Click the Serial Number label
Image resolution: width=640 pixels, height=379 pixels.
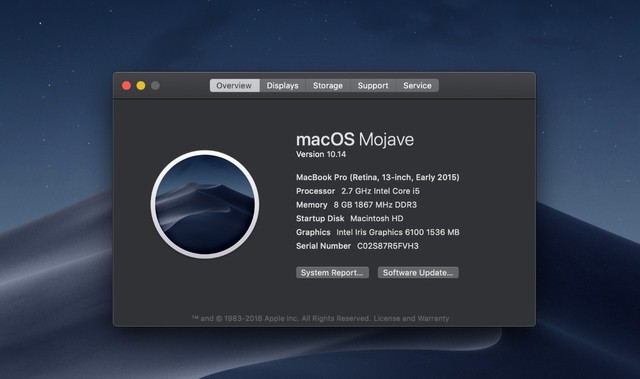323,246
